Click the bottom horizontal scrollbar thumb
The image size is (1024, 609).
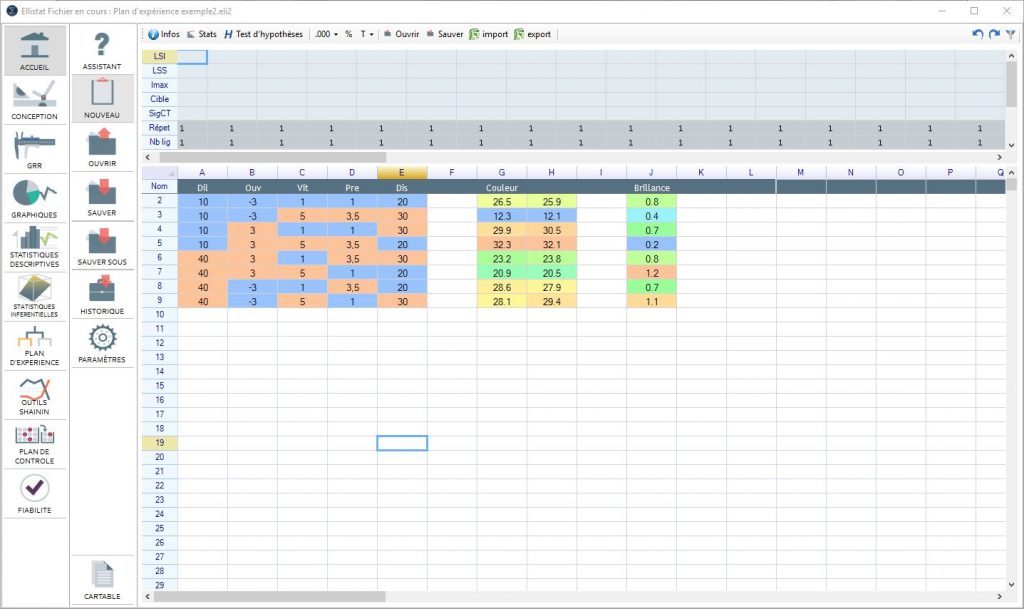tap(270, 597)
